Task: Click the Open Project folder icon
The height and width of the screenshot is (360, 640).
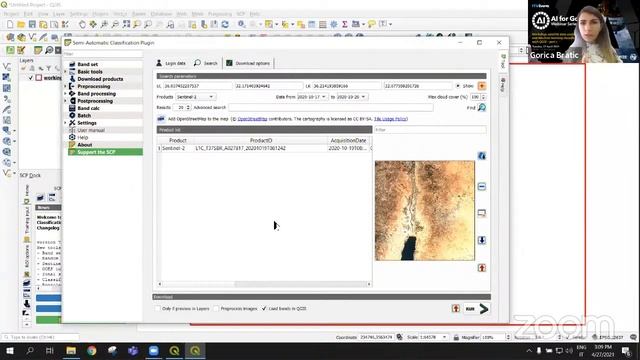Action: pos(21,24)
